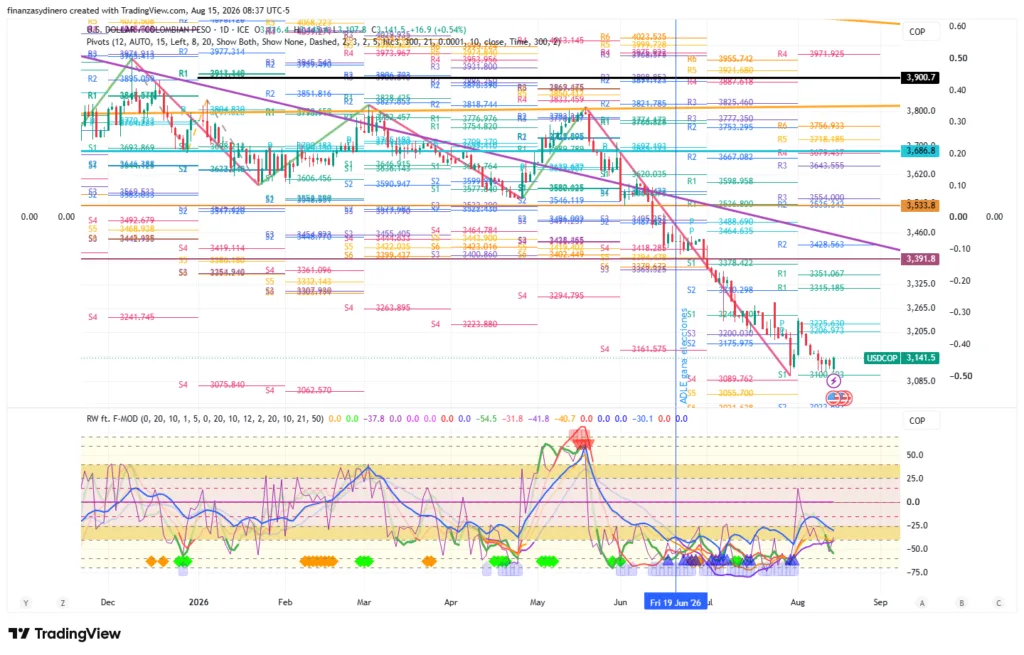1024x655 pixels.
Task: Click the R2 3428.563 pivot label
Action: coord(812,244)
